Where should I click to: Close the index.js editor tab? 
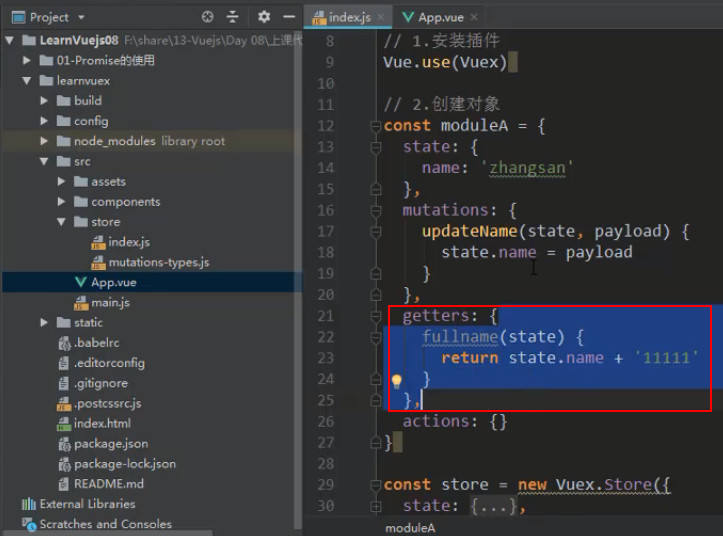[x=381, y=17]
